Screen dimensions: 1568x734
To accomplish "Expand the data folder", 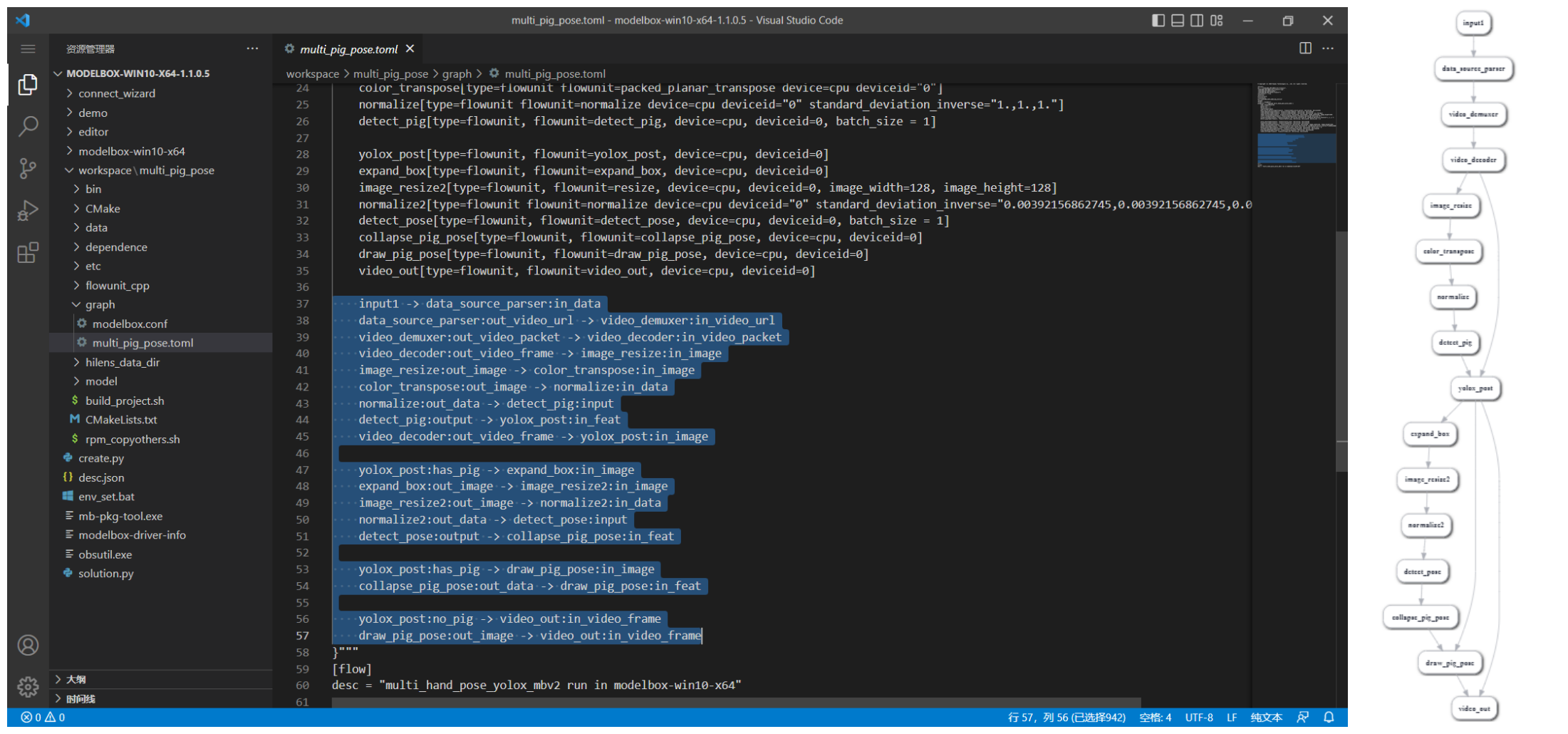I will [x=161, y=227].
